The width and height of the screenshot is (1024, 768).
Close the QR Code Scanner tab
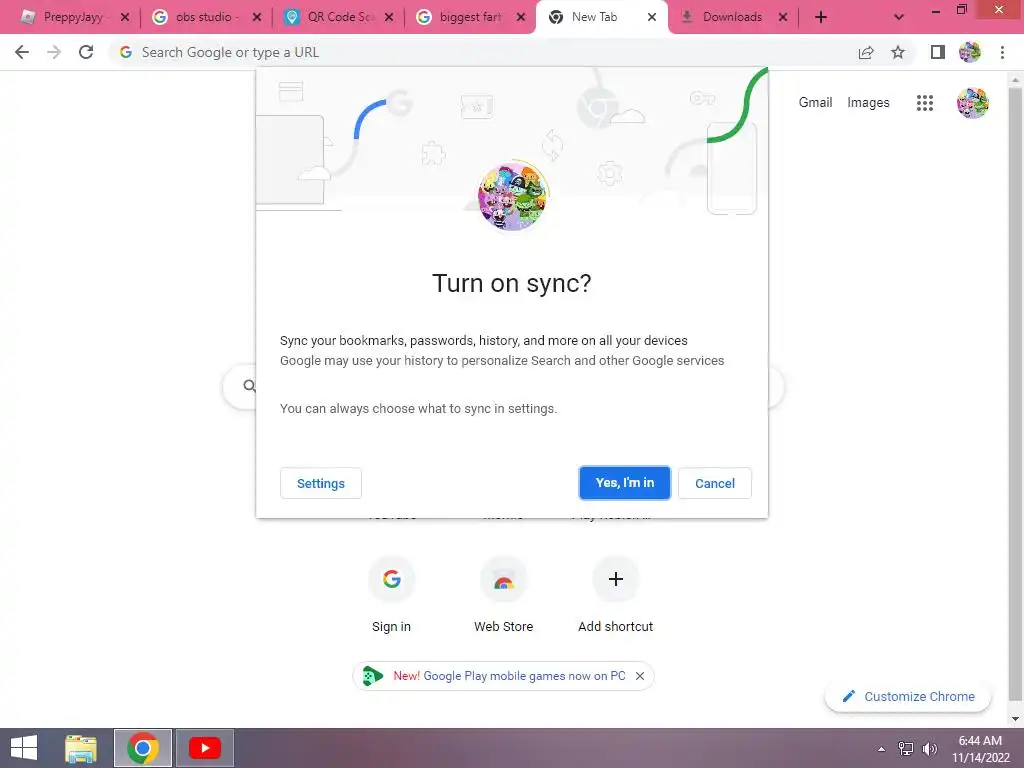pyautogui.click(x=389, y=17)
